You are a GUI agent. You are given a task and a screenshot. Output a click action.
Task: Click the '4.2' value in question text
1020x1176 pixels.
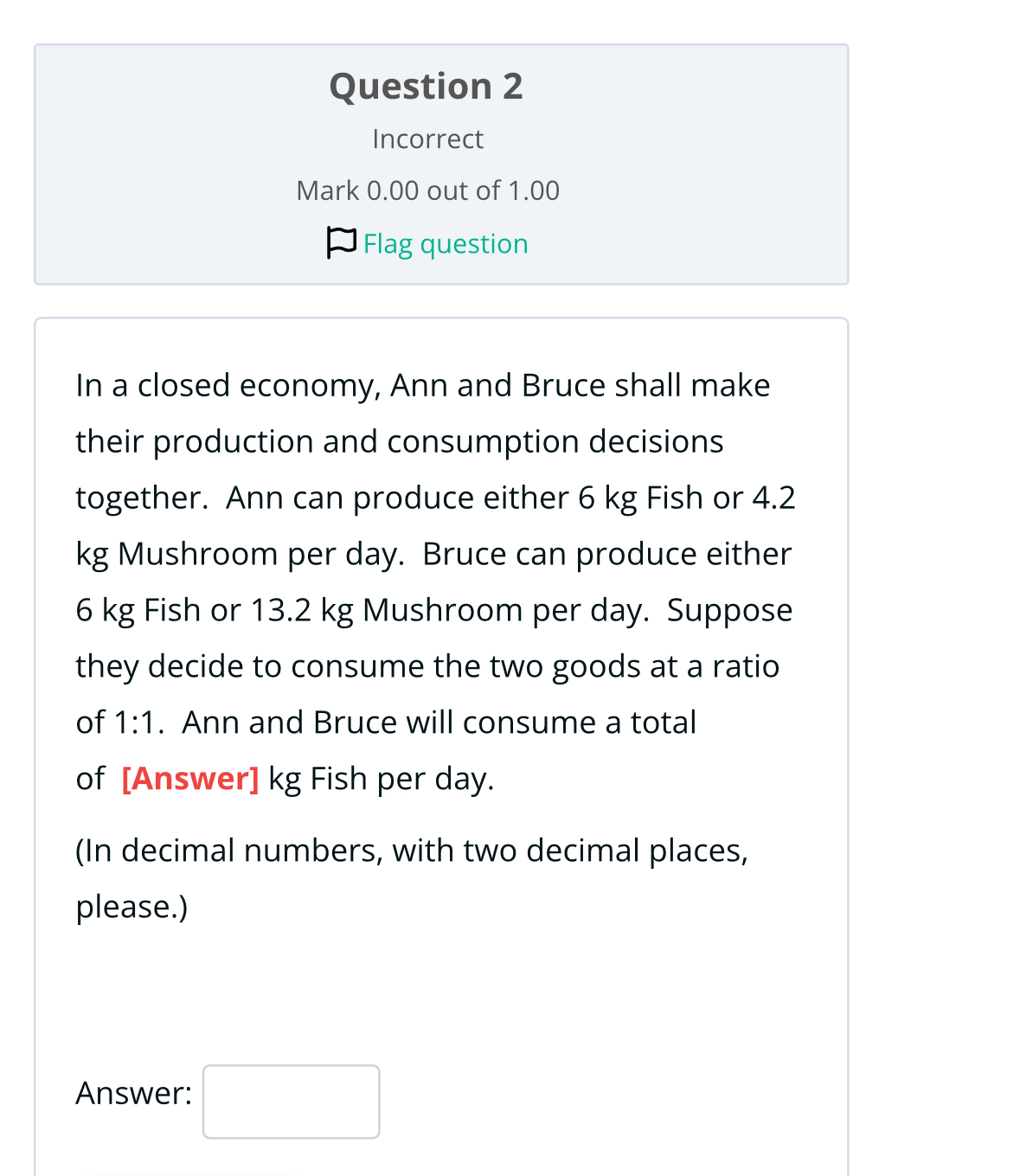pyautogui.click(x=773, y=498)
